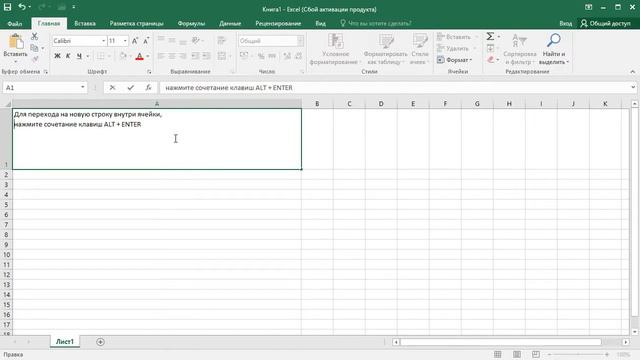Click the Общий доступ share icon
This screenshot has height=360, width=640.
pyautogui.click(x=584, y=23)
